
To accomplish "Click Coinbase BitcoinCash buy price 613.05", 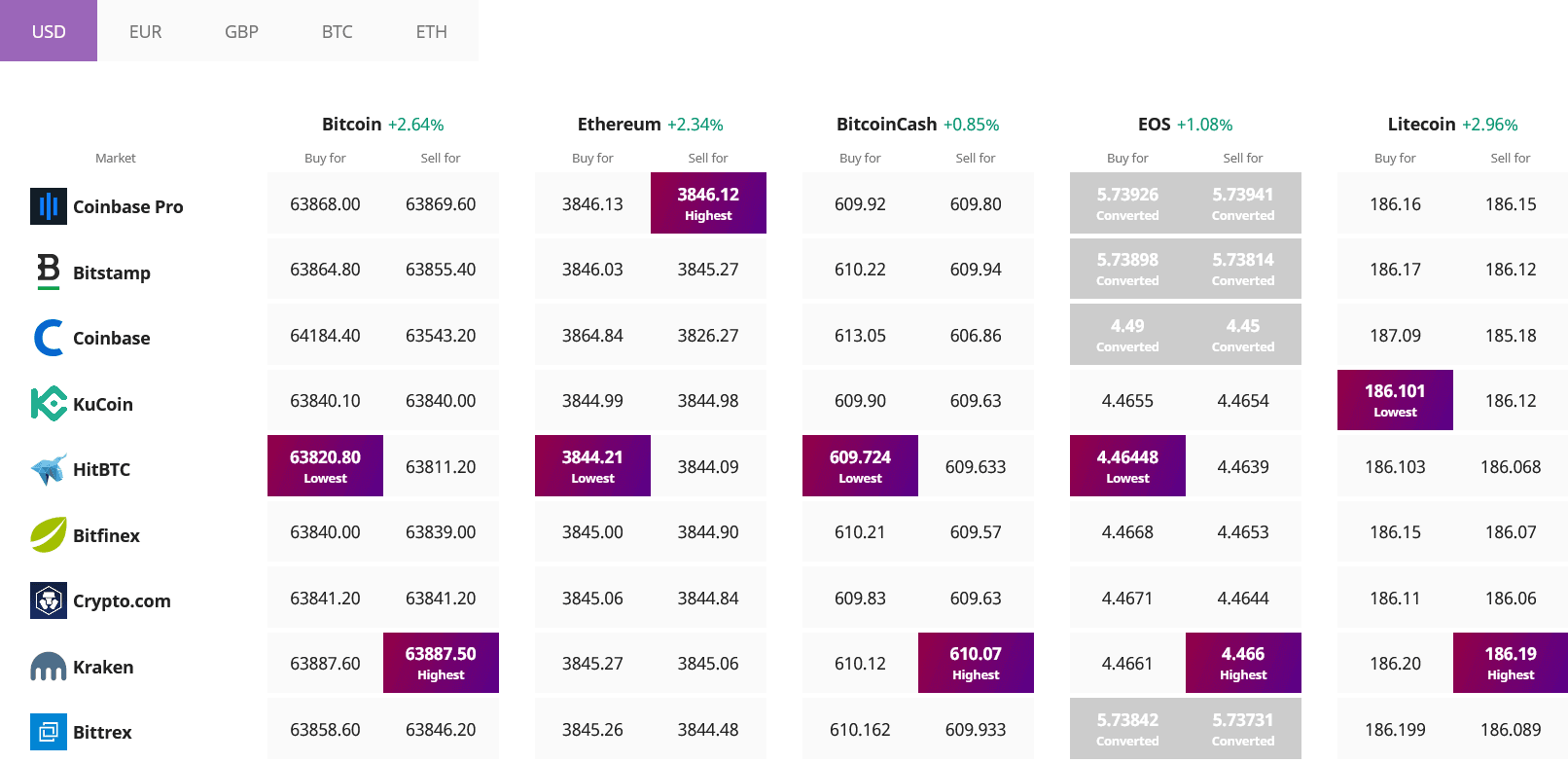I will (860, 335).
